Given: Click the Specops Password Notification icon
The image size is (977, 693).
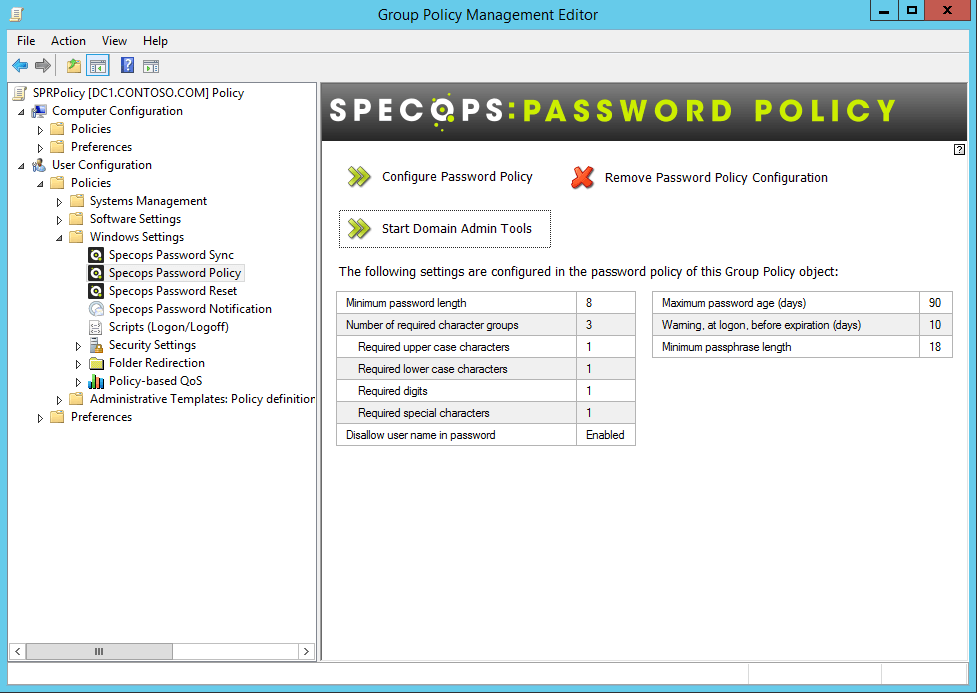Looking at the screenshot, I should tap(96, 309).
